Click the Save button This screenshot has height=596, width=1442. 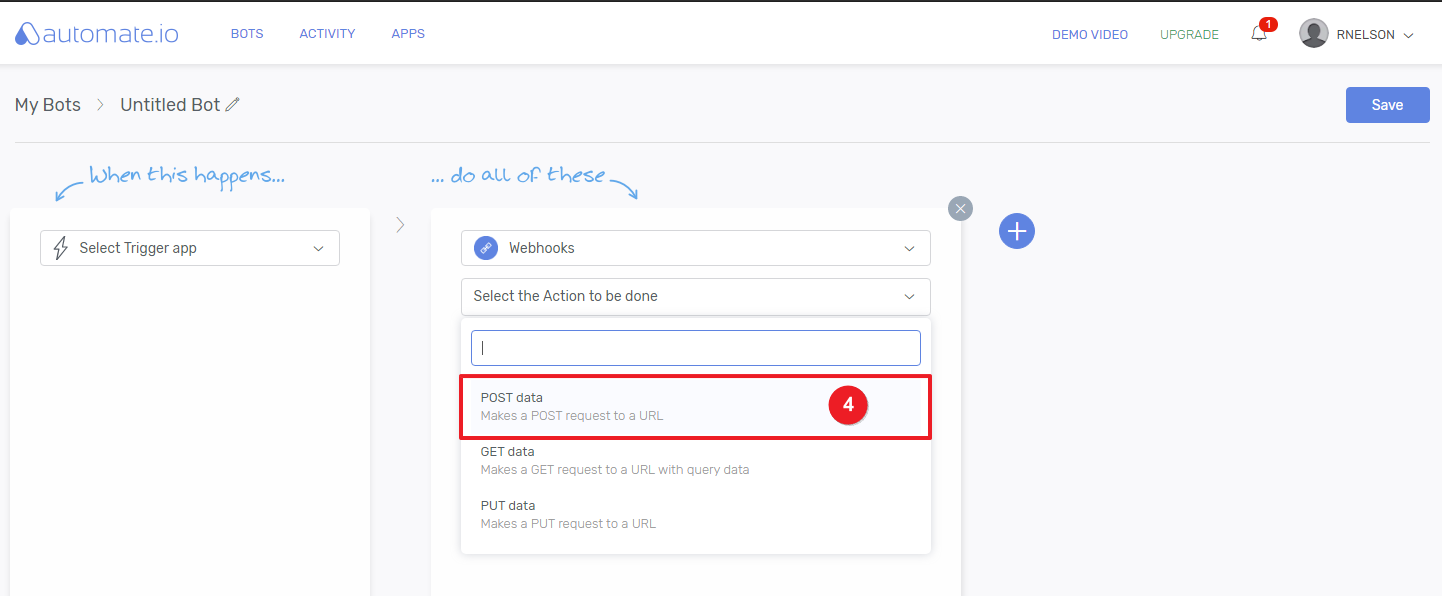(x=1387, y=105)
